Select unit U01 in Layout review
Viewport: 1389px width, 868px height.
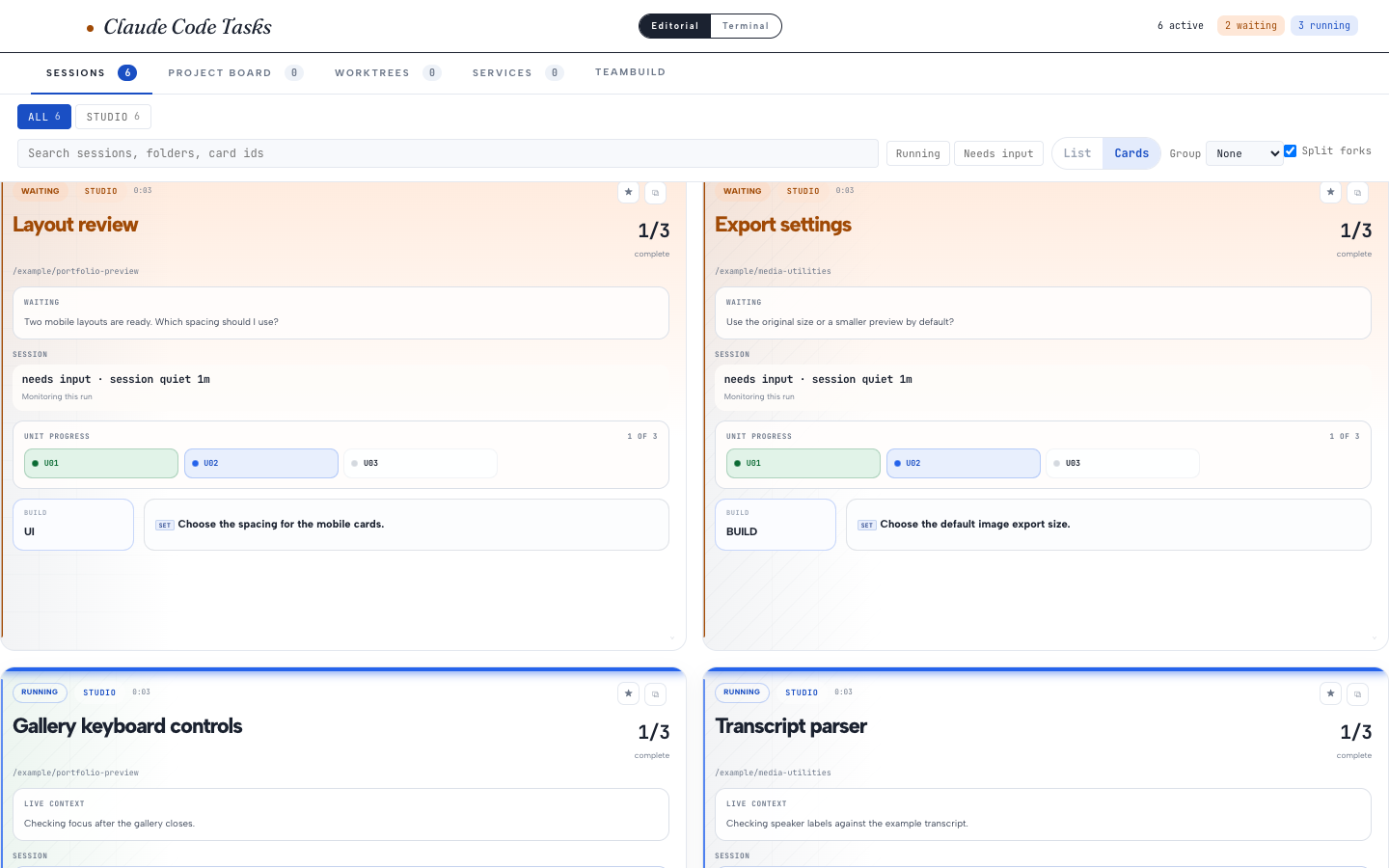[x=101, y=464]
